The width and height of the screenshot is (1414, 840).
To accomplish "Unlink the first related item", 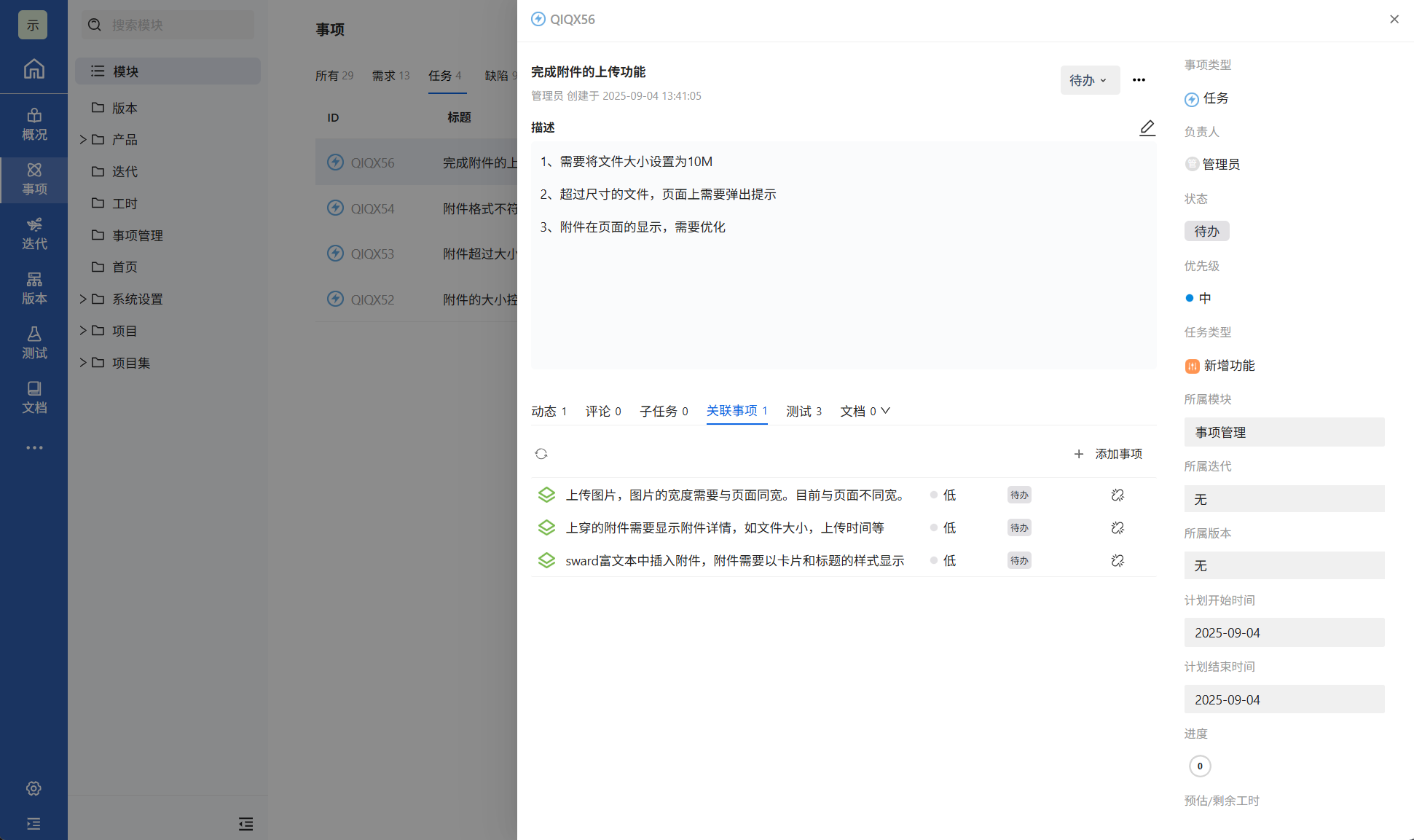I will [1118, 495].
